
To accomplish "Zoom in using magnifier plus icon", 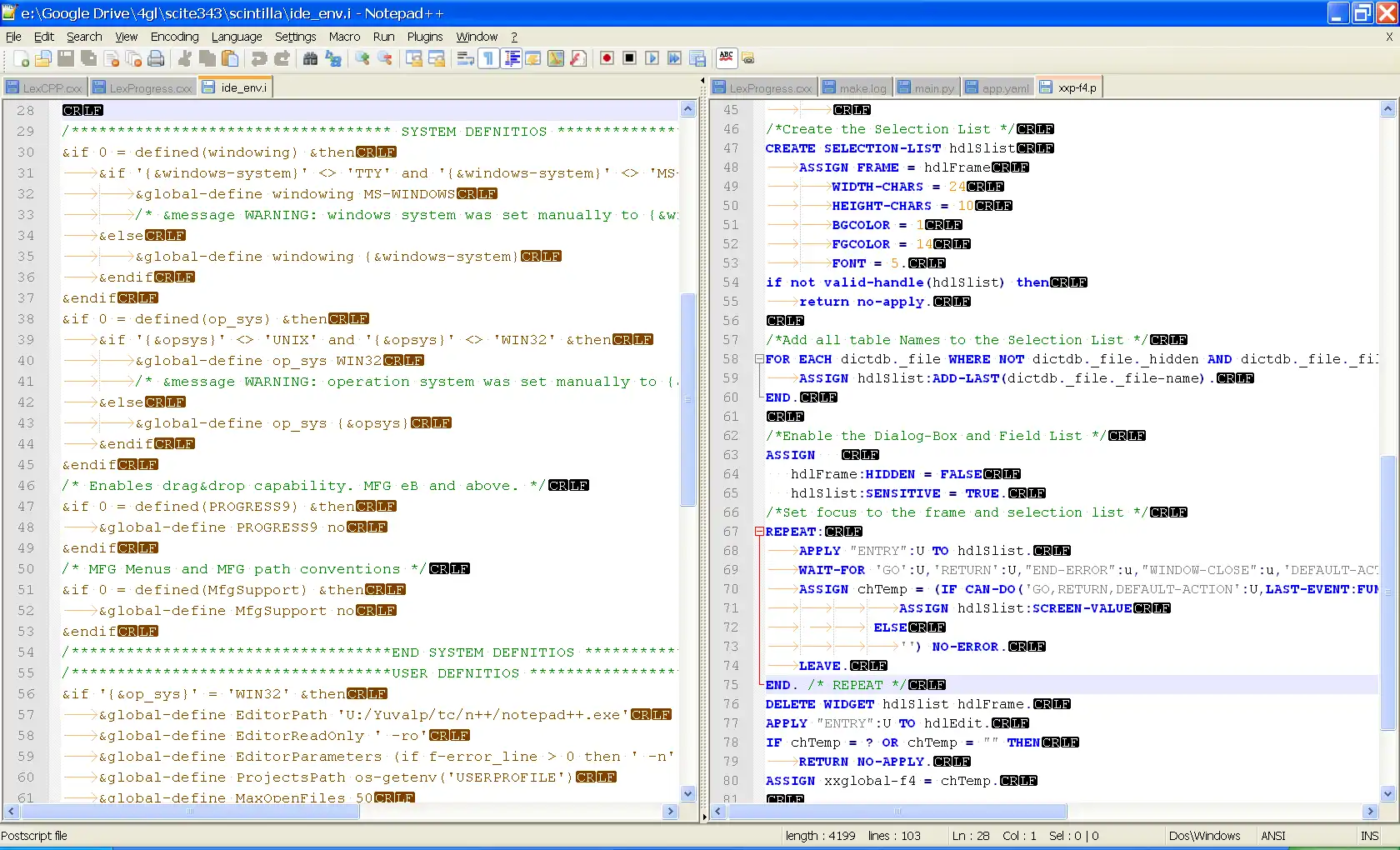I will click(x=362, y=58).
